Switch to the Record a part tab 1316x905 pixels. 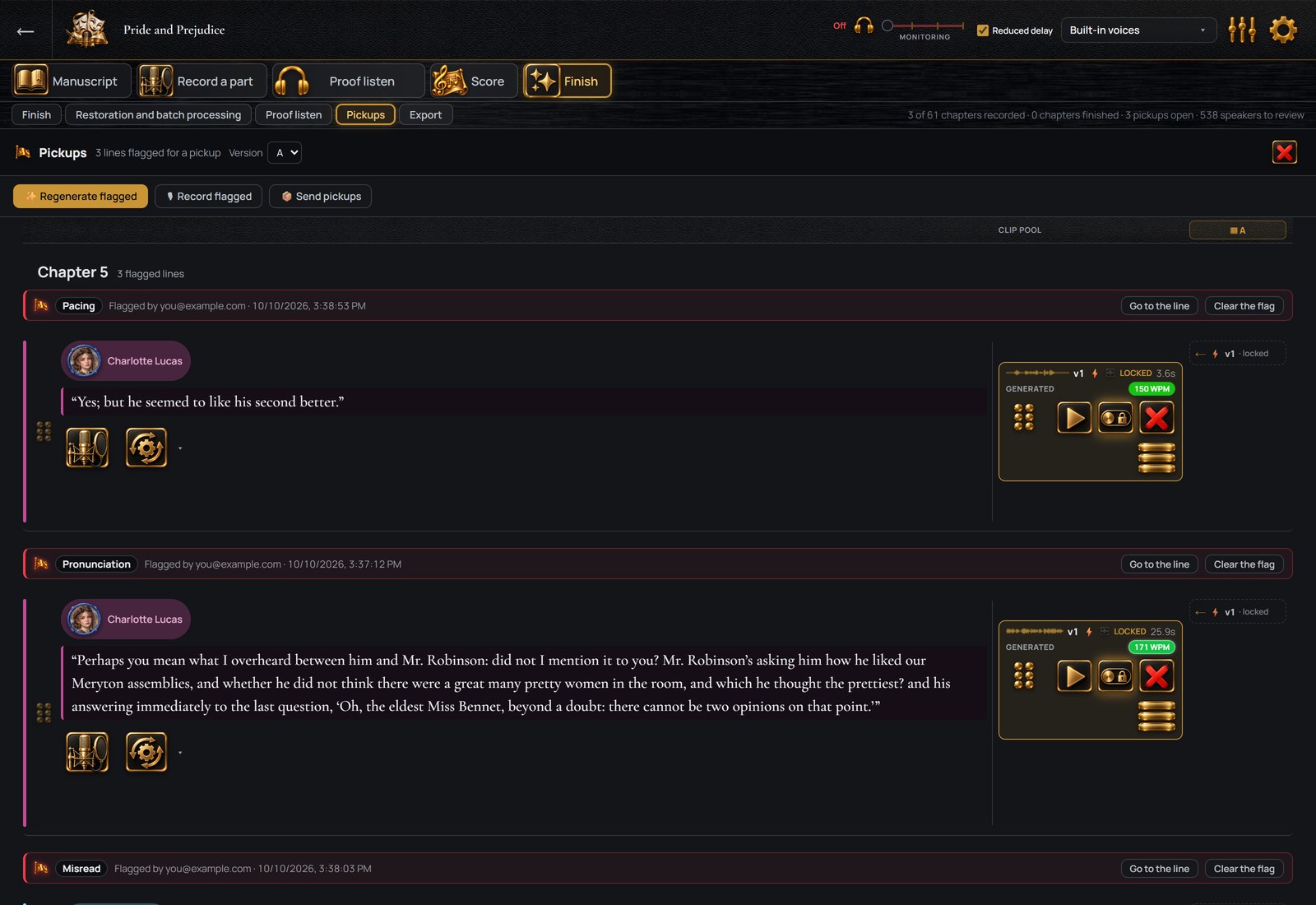click(x=202, y=81)
